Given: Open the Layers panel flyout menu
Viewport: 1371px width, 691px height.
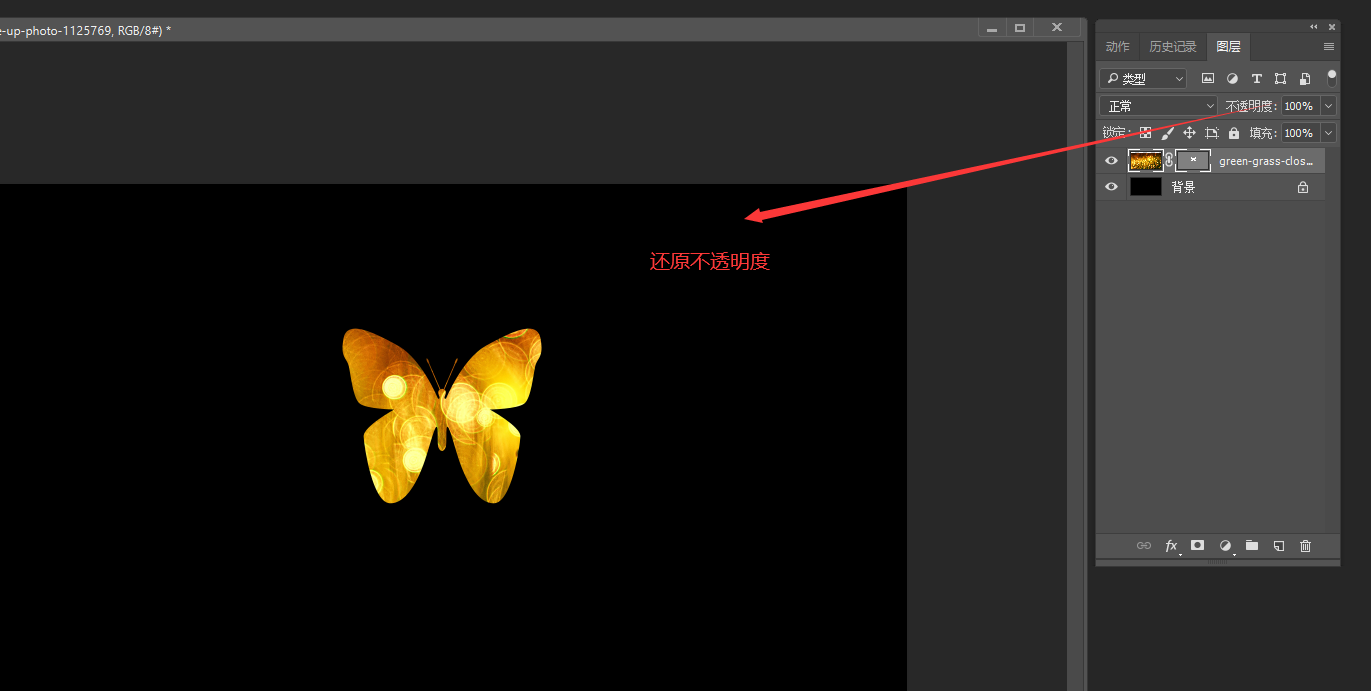Looking at the screenshot, I should [1329, 47].
